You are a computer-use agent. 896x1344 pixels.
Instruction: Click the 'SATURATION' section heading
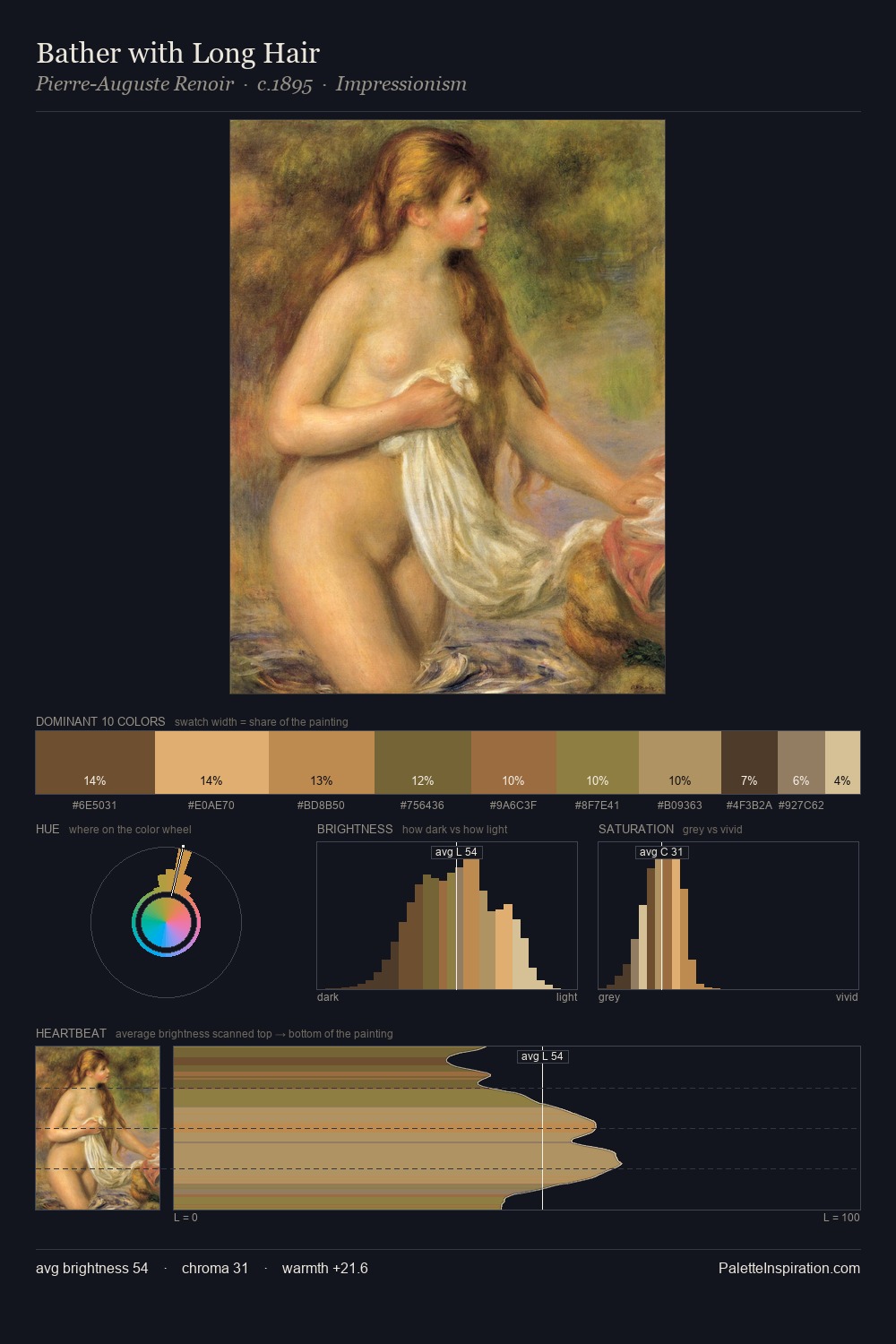(x=636, y=829)
